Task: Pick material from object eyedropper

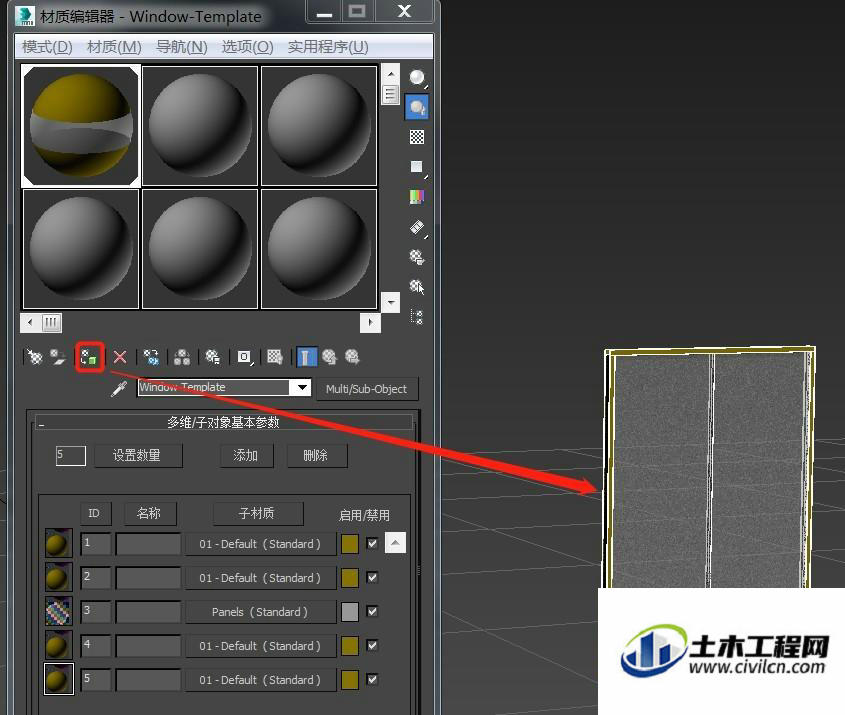Action: point(119,388)
